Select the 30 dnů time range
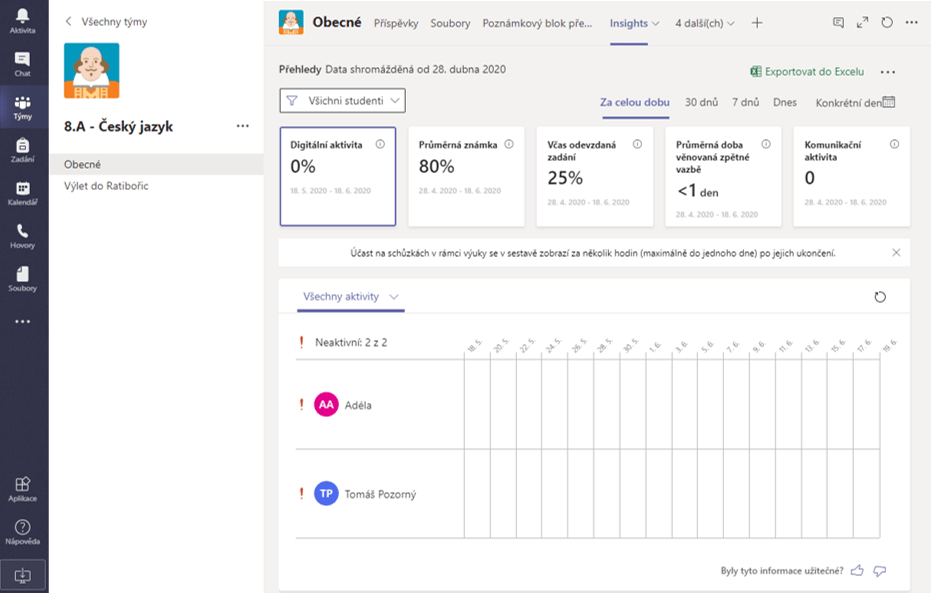Image resolution: width=931 pixels, height=593 pixels. [x=701, y=102]
